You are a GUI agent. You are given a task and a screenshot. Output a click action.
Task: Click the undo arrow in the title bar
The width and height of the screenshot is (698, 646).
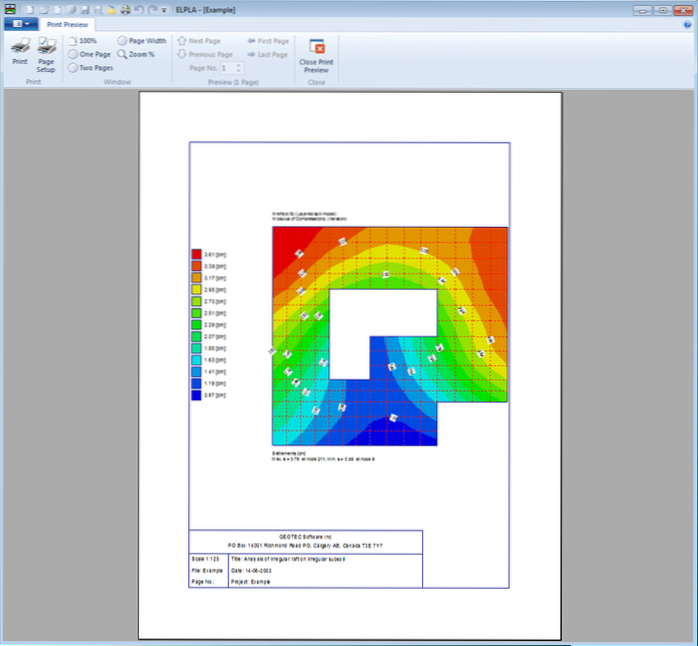[139, 9]
